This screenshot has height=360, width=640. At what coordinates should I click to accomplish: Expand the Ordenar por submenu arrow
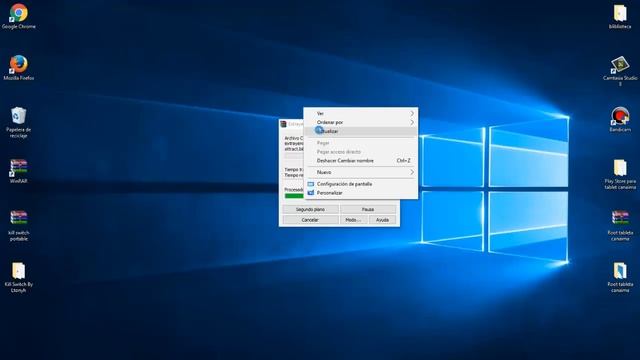click(412, 122)
